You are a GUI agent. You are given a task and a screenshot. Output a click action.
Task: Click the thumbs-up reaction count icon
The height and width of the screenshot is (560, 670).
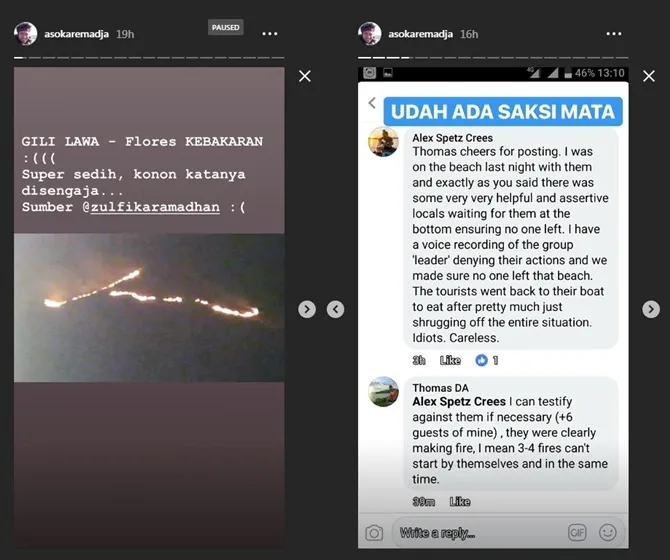pos(481,361)
